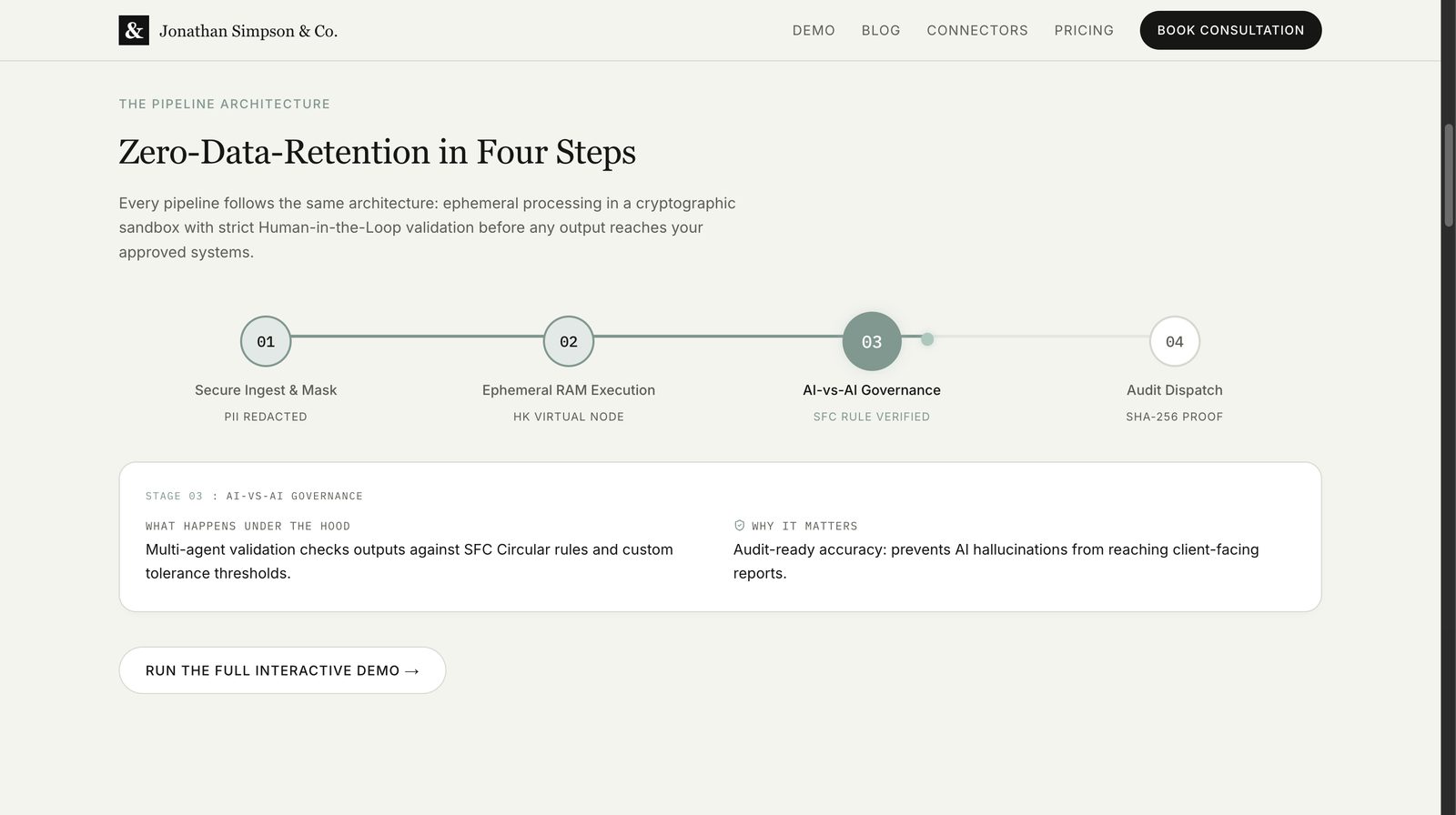Select step 02 circle
Viewport: 1456px width, 815px height.
coord(569,341)
